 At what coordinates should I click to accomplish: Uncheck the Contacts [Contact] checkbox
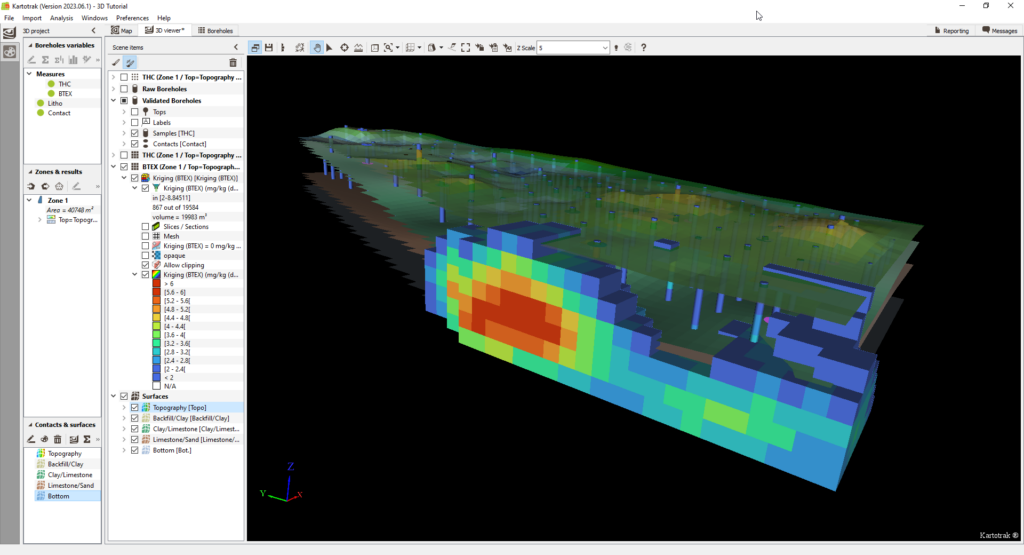[135, 144]
